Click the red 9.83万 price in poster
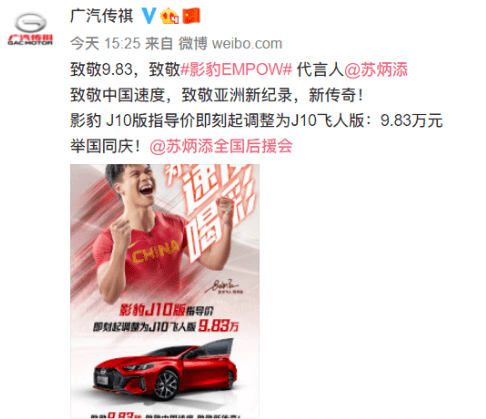The height and width of the screenshot is (419, 486). coord(219,326)
